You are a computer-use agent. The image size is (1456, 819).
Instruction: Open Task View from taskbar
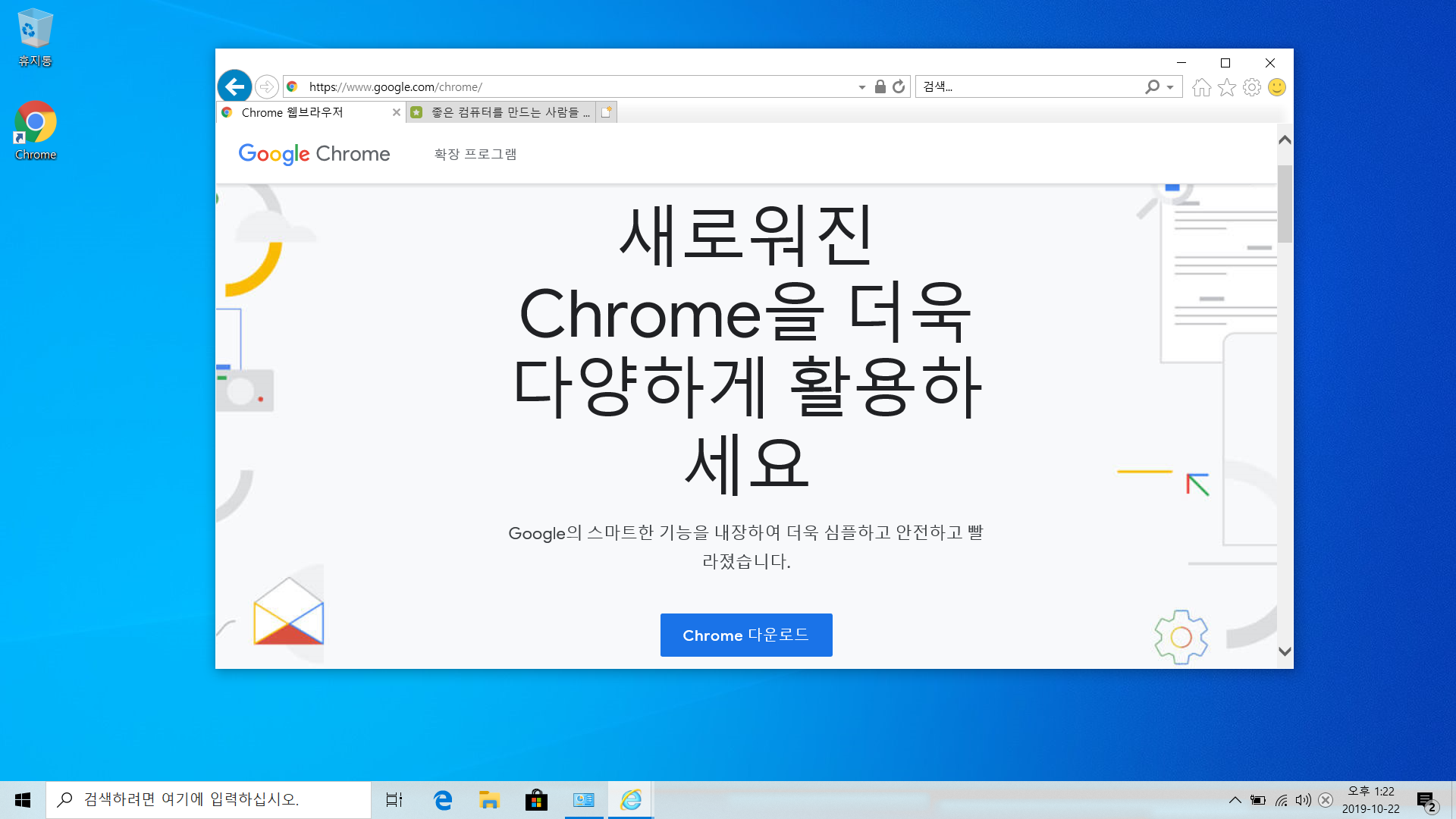394,800
